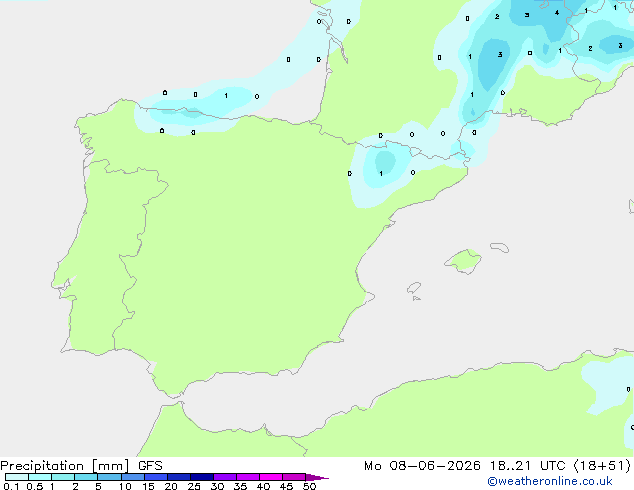
Task: Click the 'Precipitation [mm]' title text
Action: (x=65, y=466)
